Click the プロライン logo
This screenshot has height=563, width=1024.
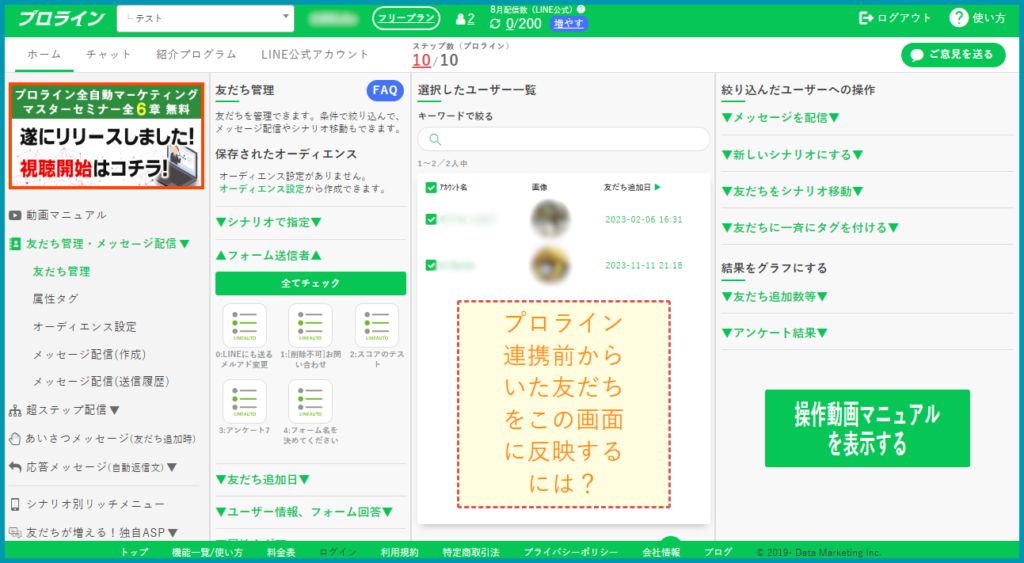pyautogui.click(x=61, y=18)
